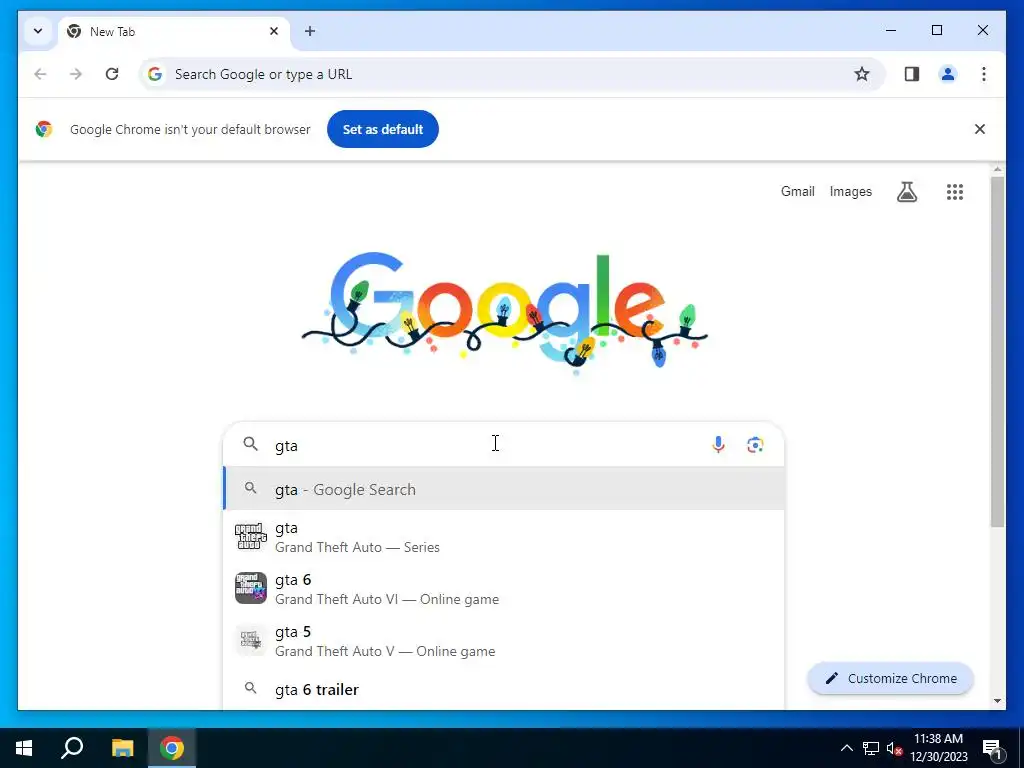Open muted volume tray icon

pos(894,748)
